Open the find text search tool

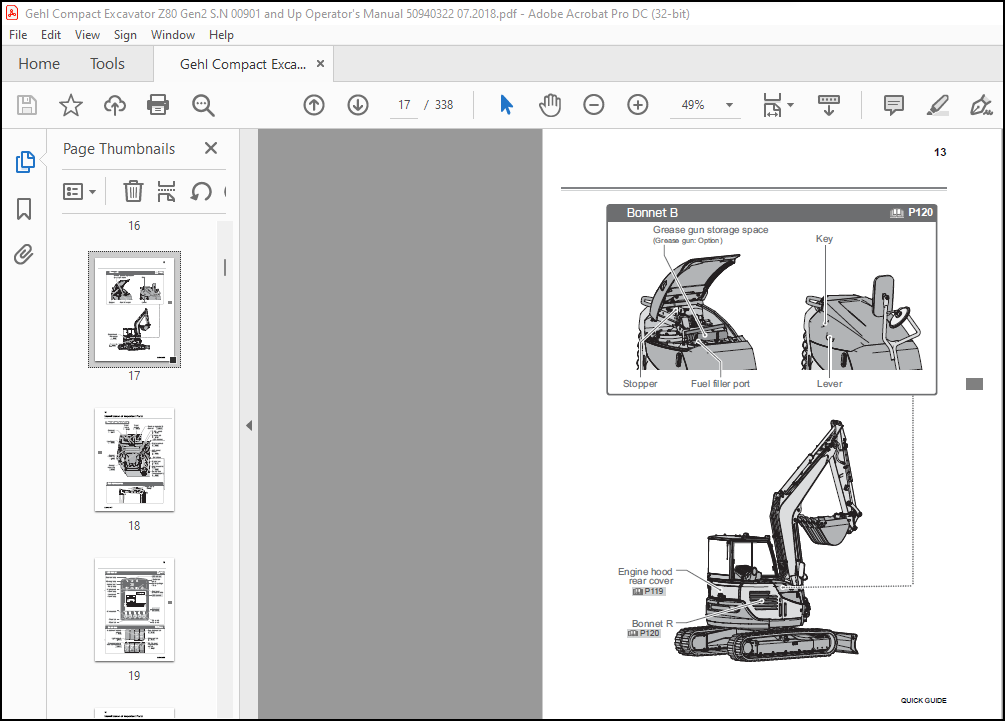point(203,105)
